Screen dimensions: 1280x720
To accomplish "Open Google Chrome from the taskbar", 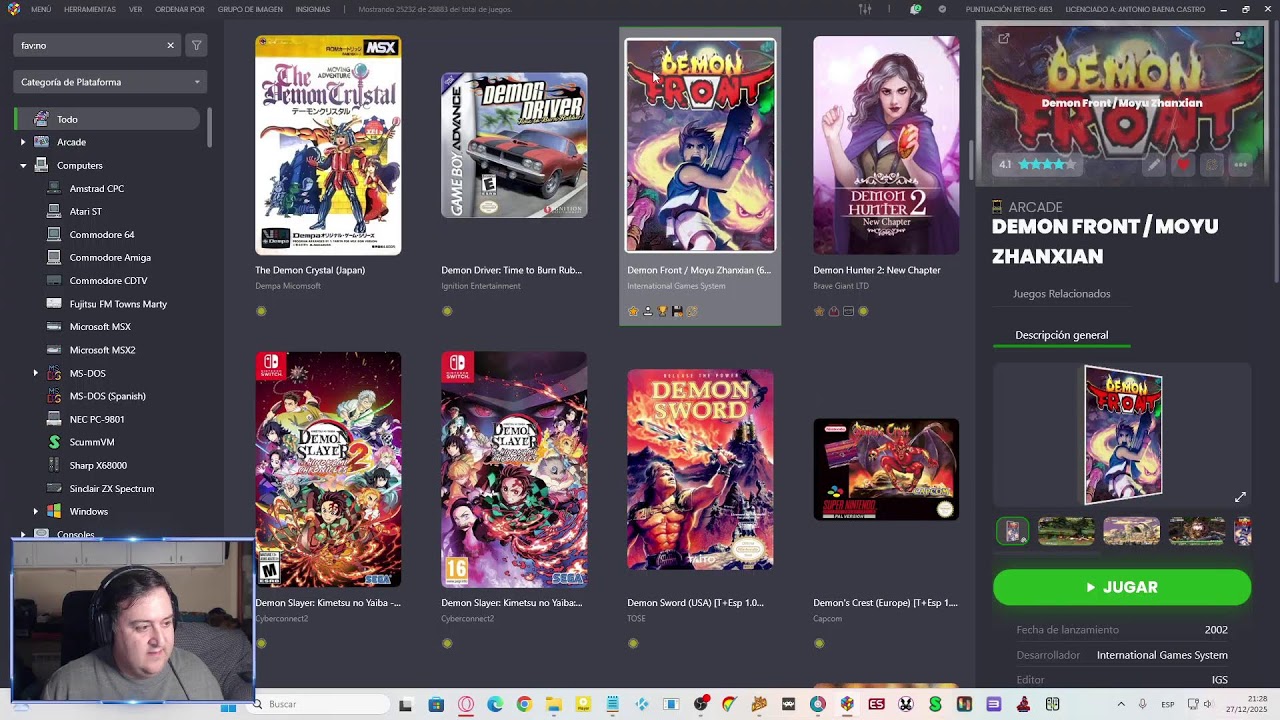I will [524, 704].
